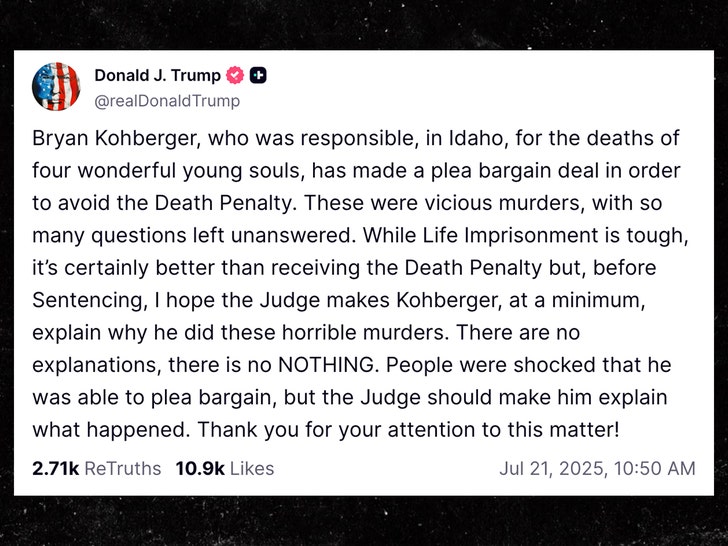Screen dimensions: 728x546
Task: Click the red verified checkmark badge
Action: [x=235, y=76]
